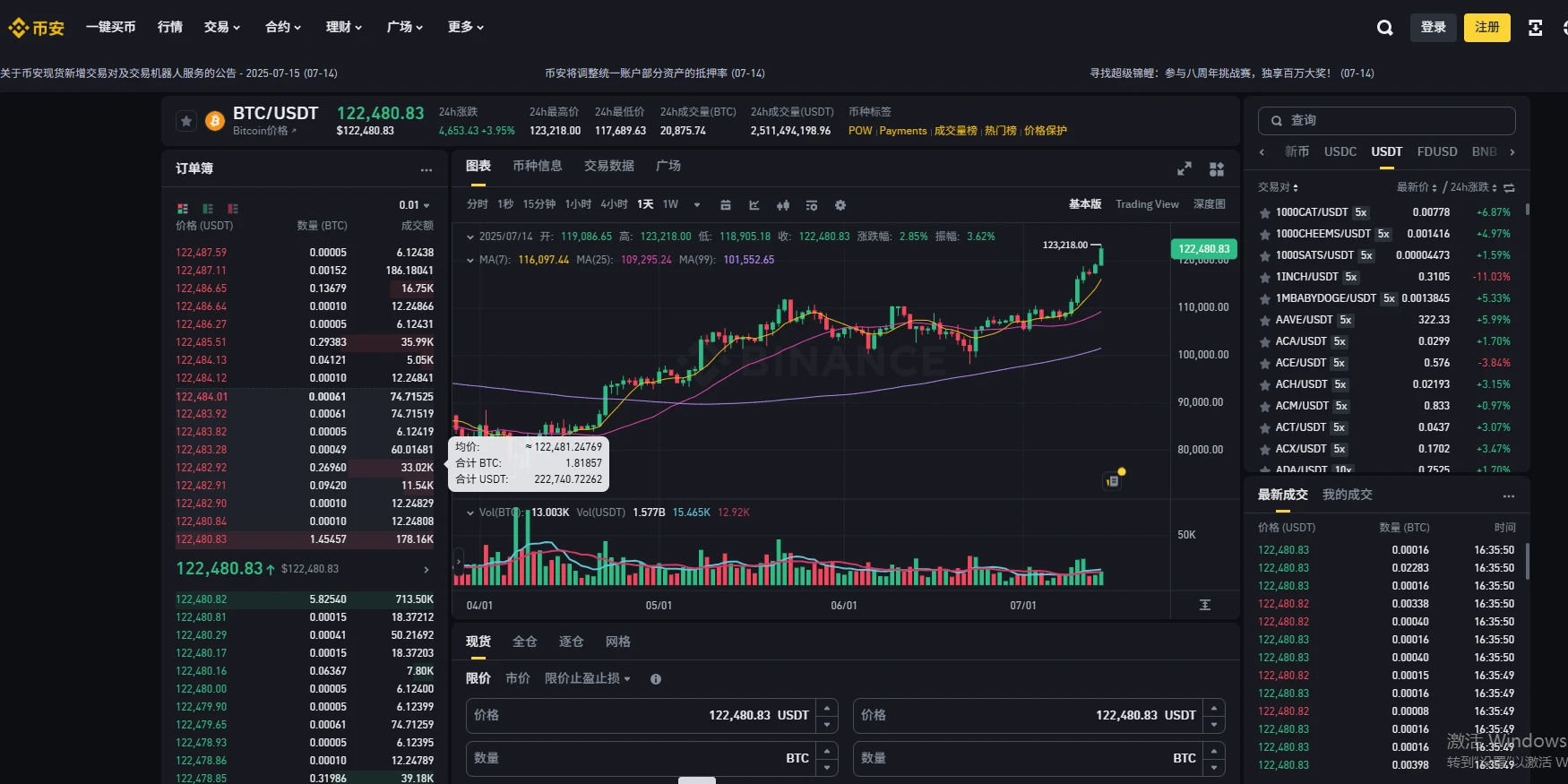
Task: Sort pairs list by 交易对
Action: point(1278,187)
